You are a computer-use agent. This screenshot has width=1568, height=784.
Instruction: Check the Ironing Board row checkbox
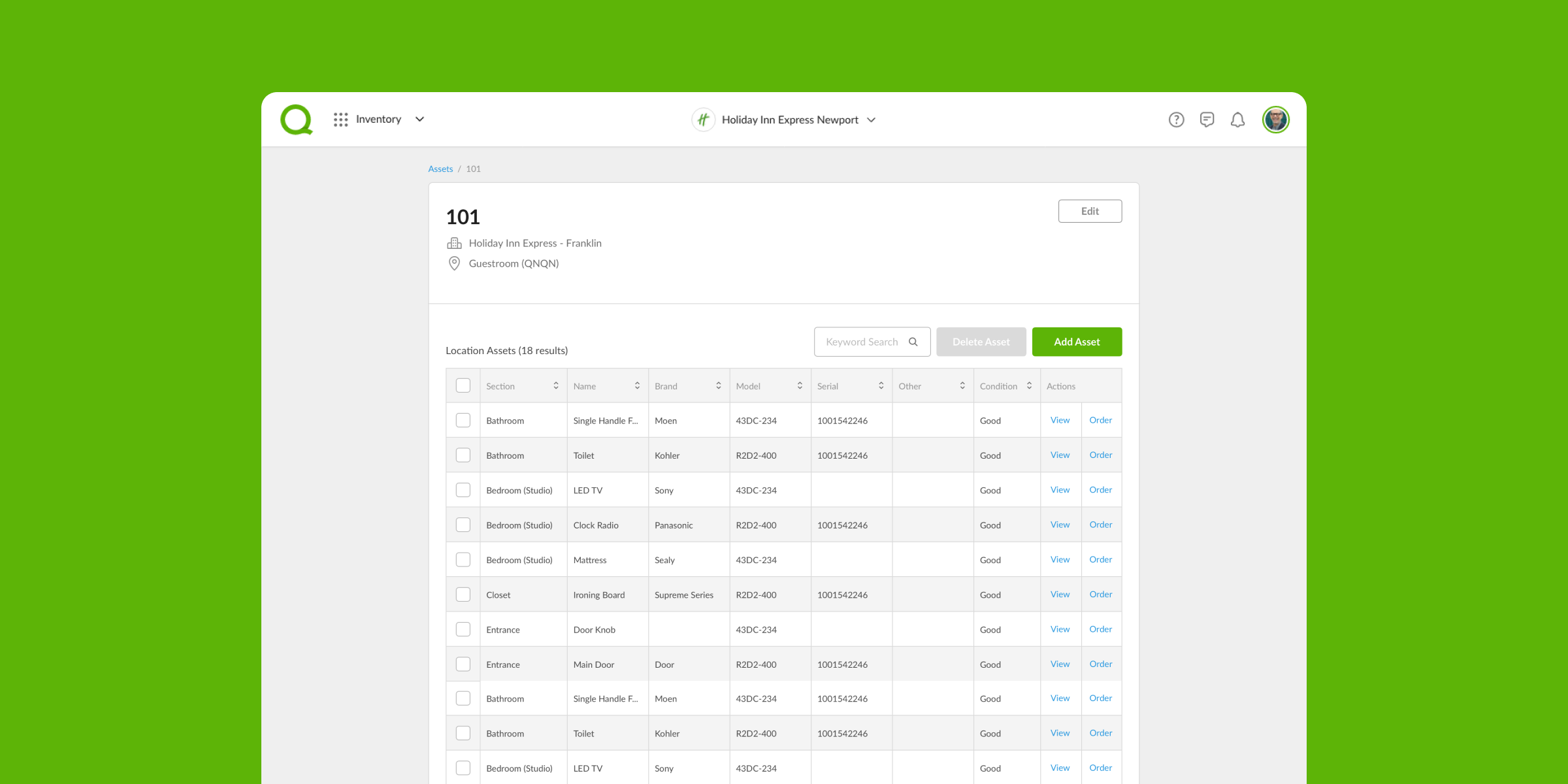point(463,595)
